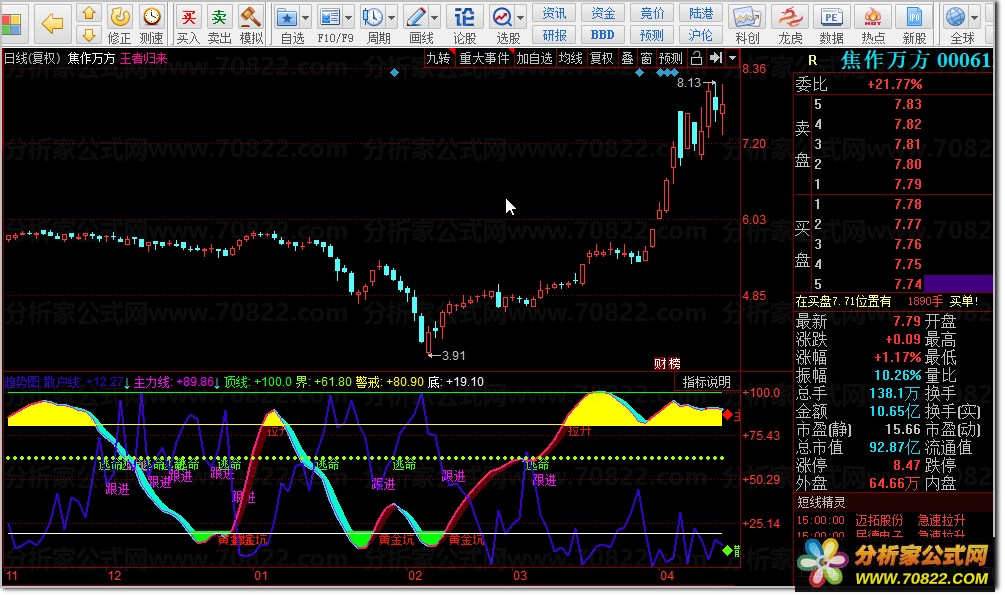
Task: Click the 趋势图 indicator label
Action: pos(22,382)
